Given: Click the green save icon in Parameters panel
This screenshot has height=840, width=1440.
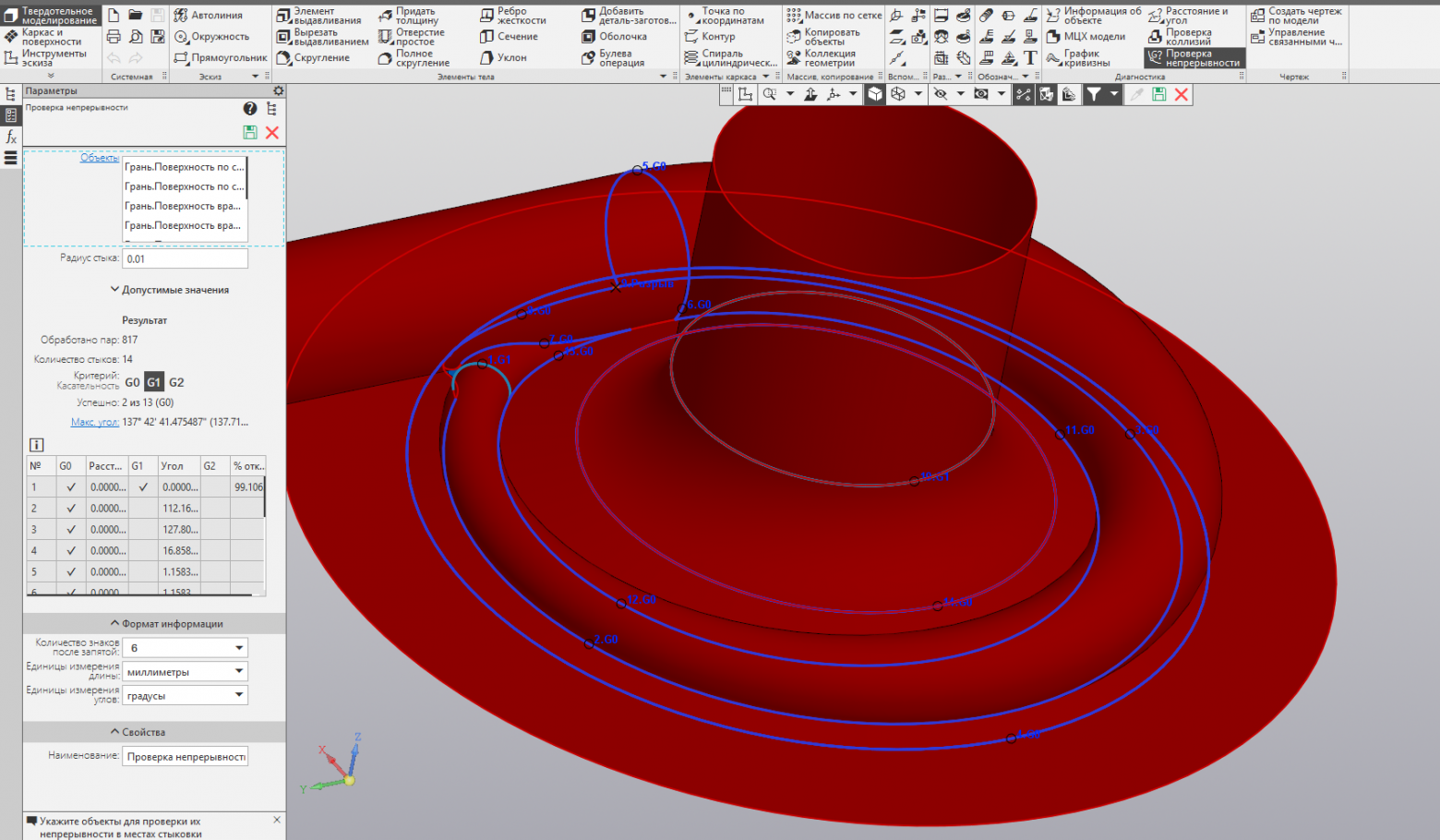Looking at the screenshot, I should [x=250, y=133].
